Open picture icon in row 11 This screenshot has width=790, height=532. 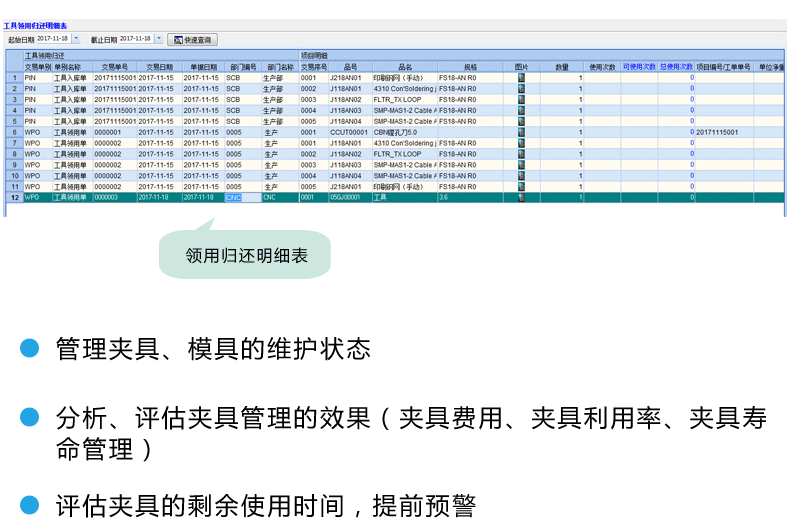(x=521, y=187)
